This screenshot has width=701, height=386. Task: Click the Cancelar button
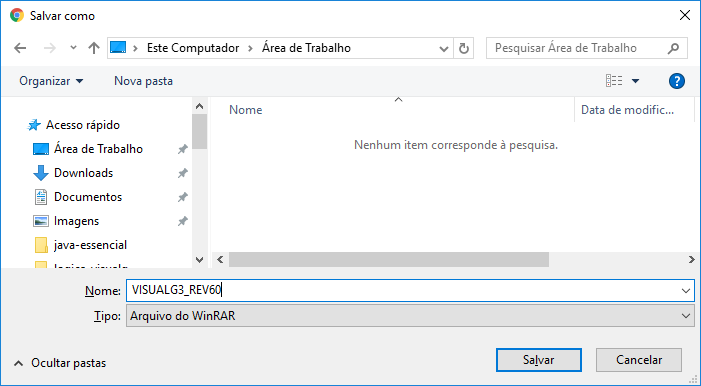tap(639, 360)
